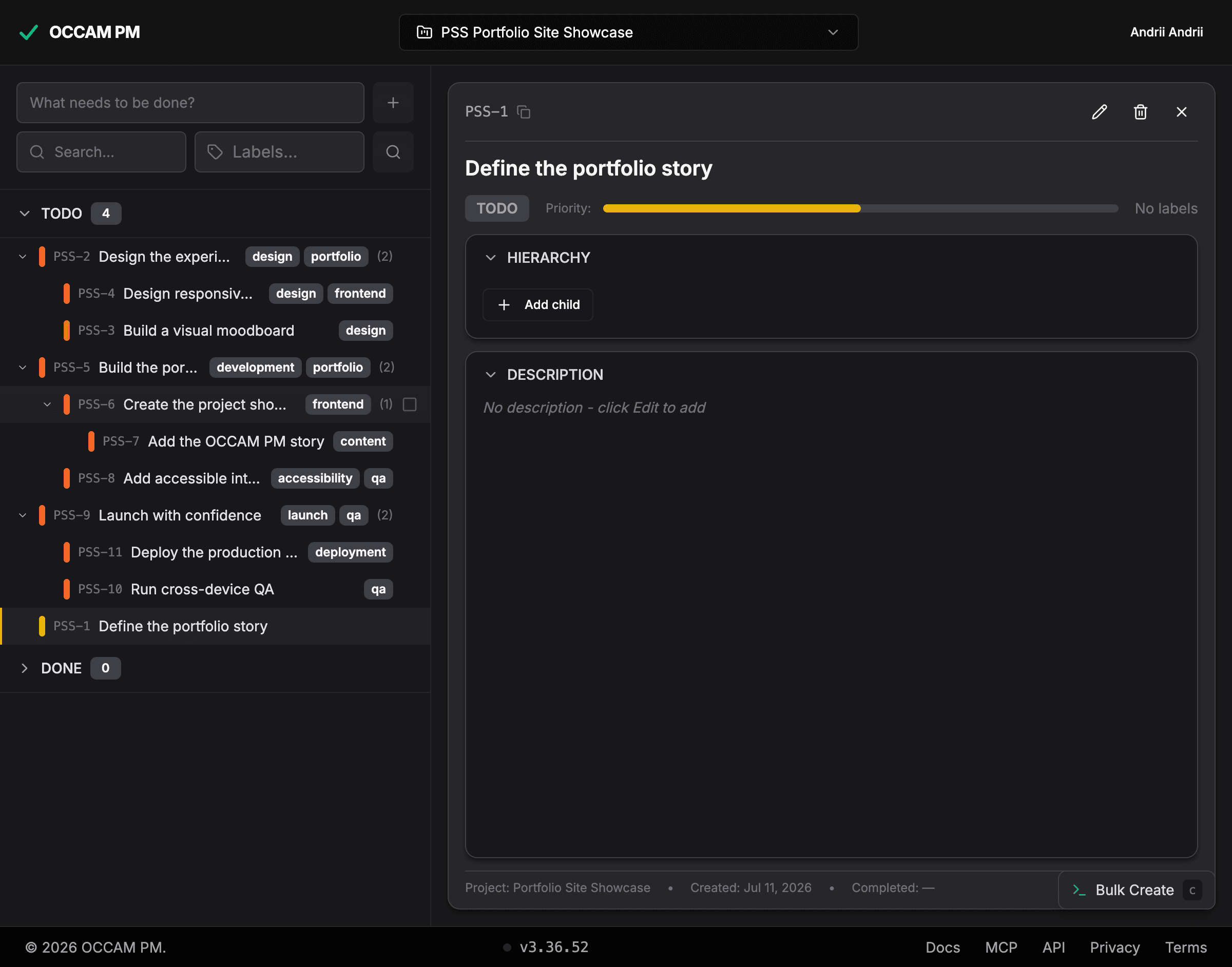Edit task with the pencil icon
The image size is (1232, 967).
tap(1099, 112)
